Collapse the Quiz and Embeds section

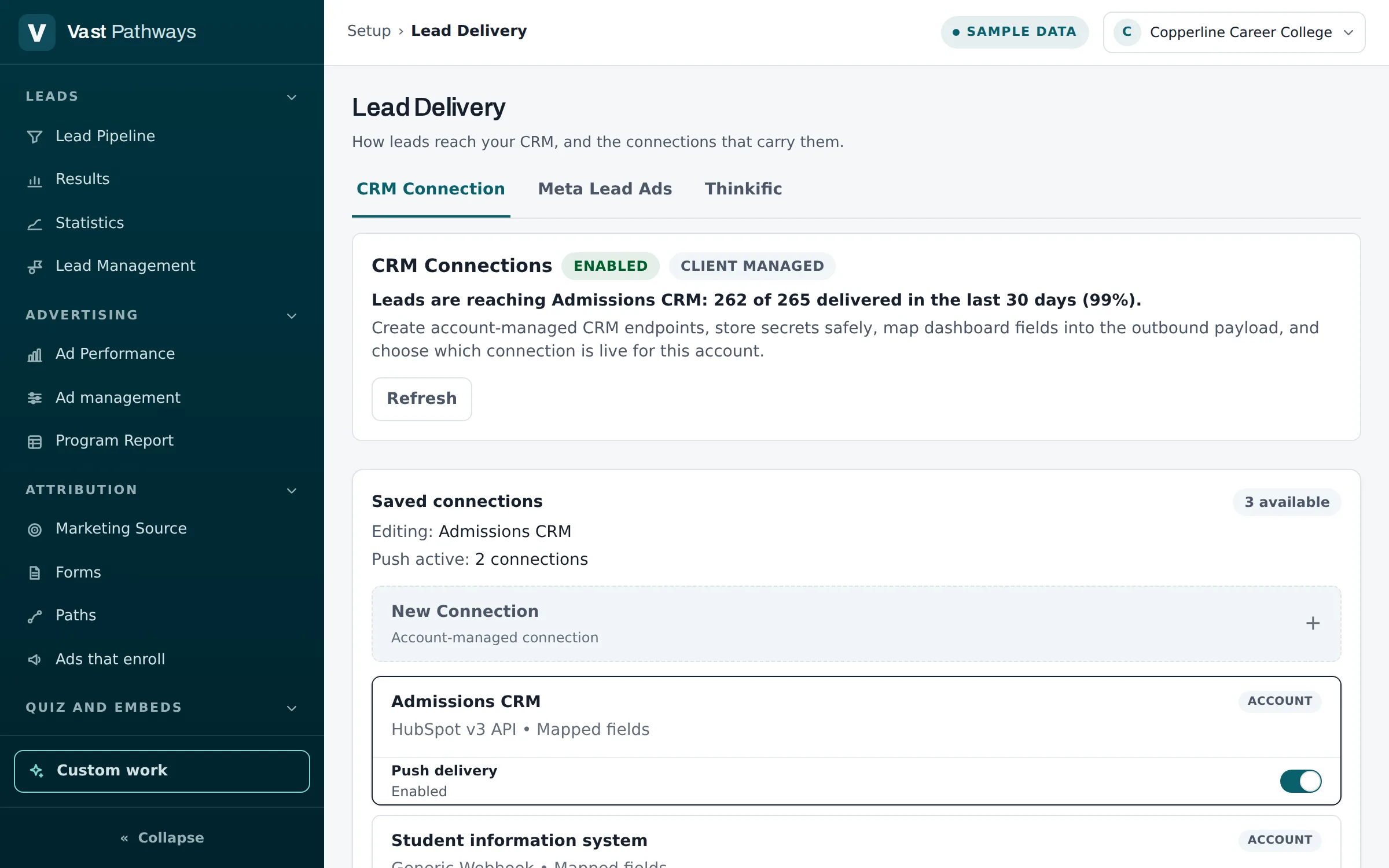point(292,708)
